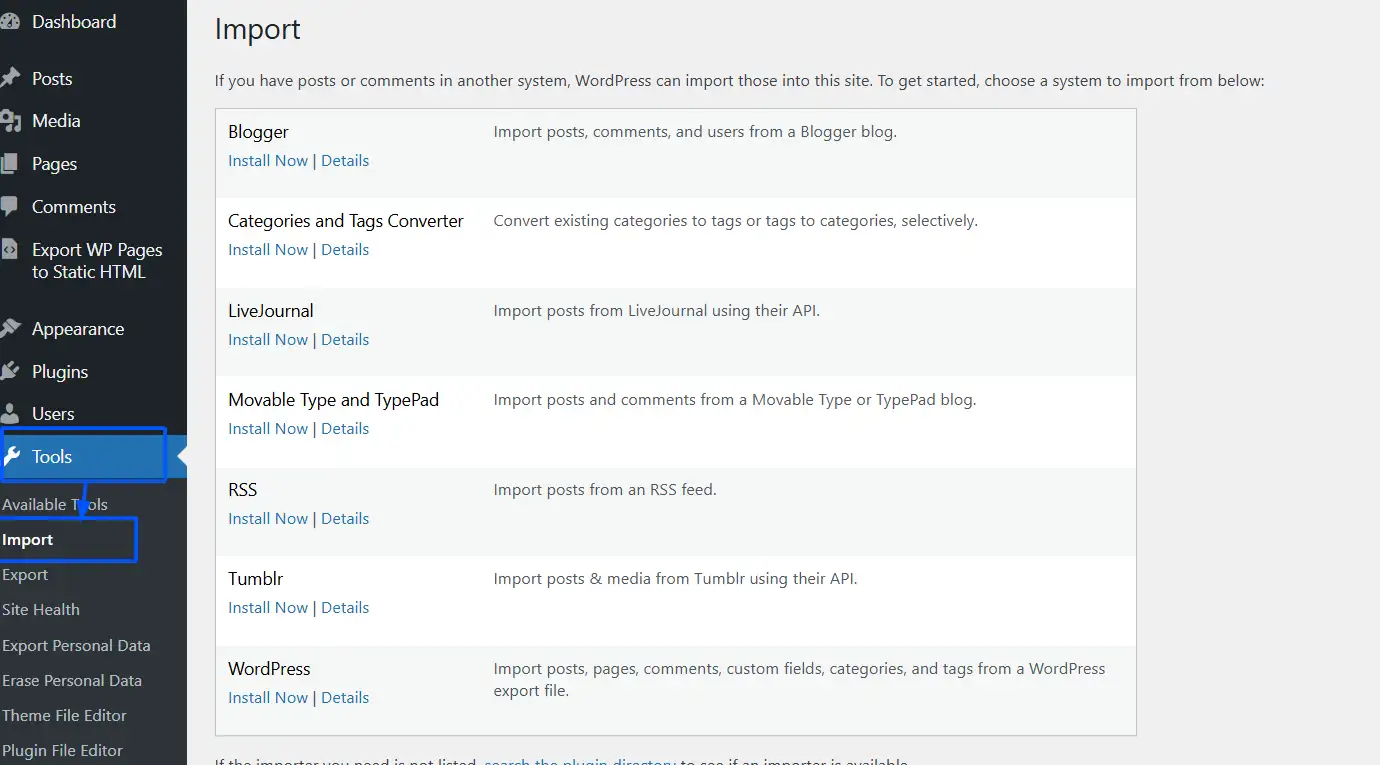
Task: Install the Tumblr importer now
Action: pos(268,608)
